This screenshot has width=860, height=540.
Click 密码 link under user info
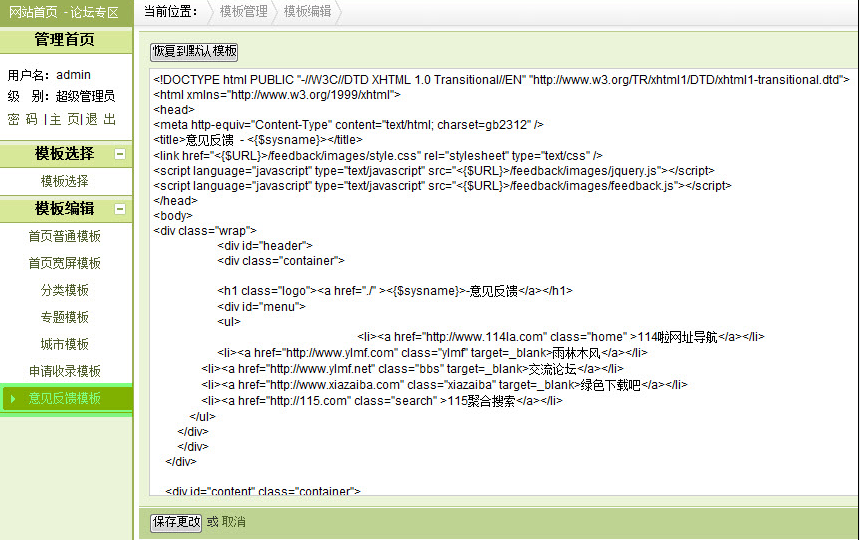coord(22,119)
